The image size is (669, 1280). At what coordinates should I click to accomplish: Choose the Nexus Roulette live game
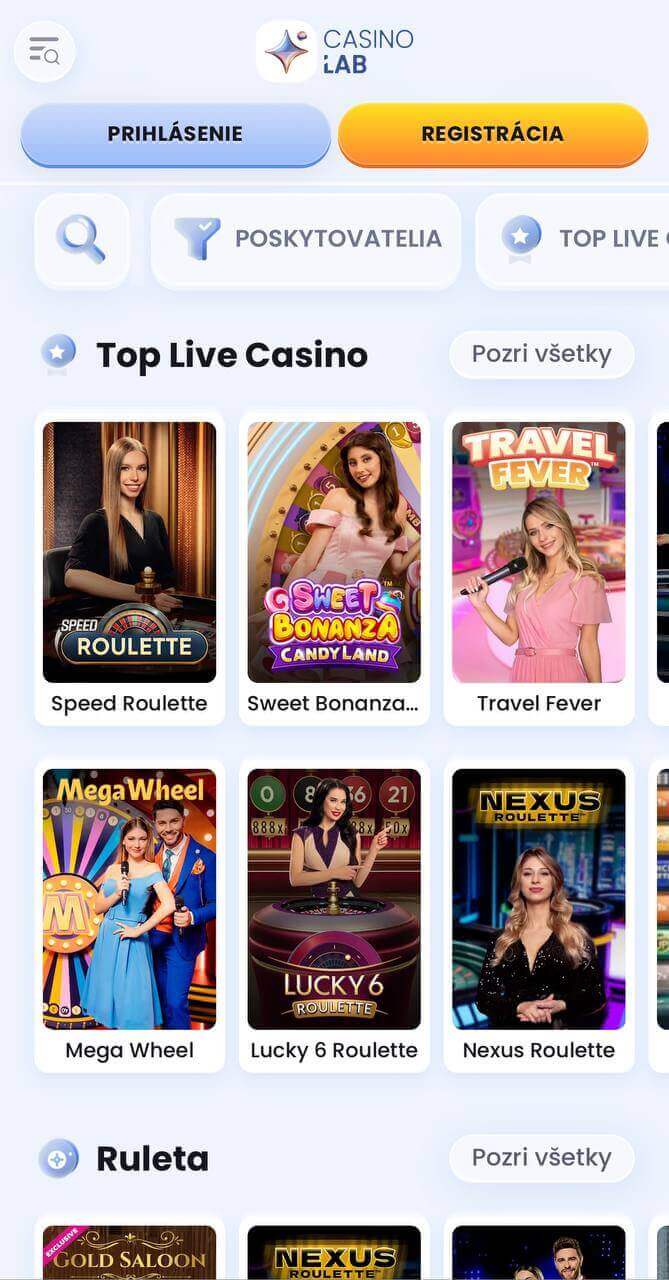pyautogui.click(x=539, y=915)
